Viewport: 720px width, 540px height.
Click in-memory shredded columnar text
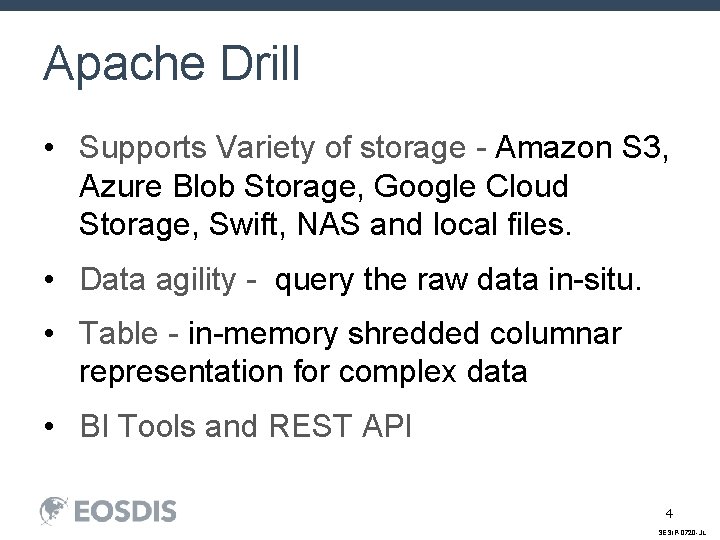[x=405, y=334]
